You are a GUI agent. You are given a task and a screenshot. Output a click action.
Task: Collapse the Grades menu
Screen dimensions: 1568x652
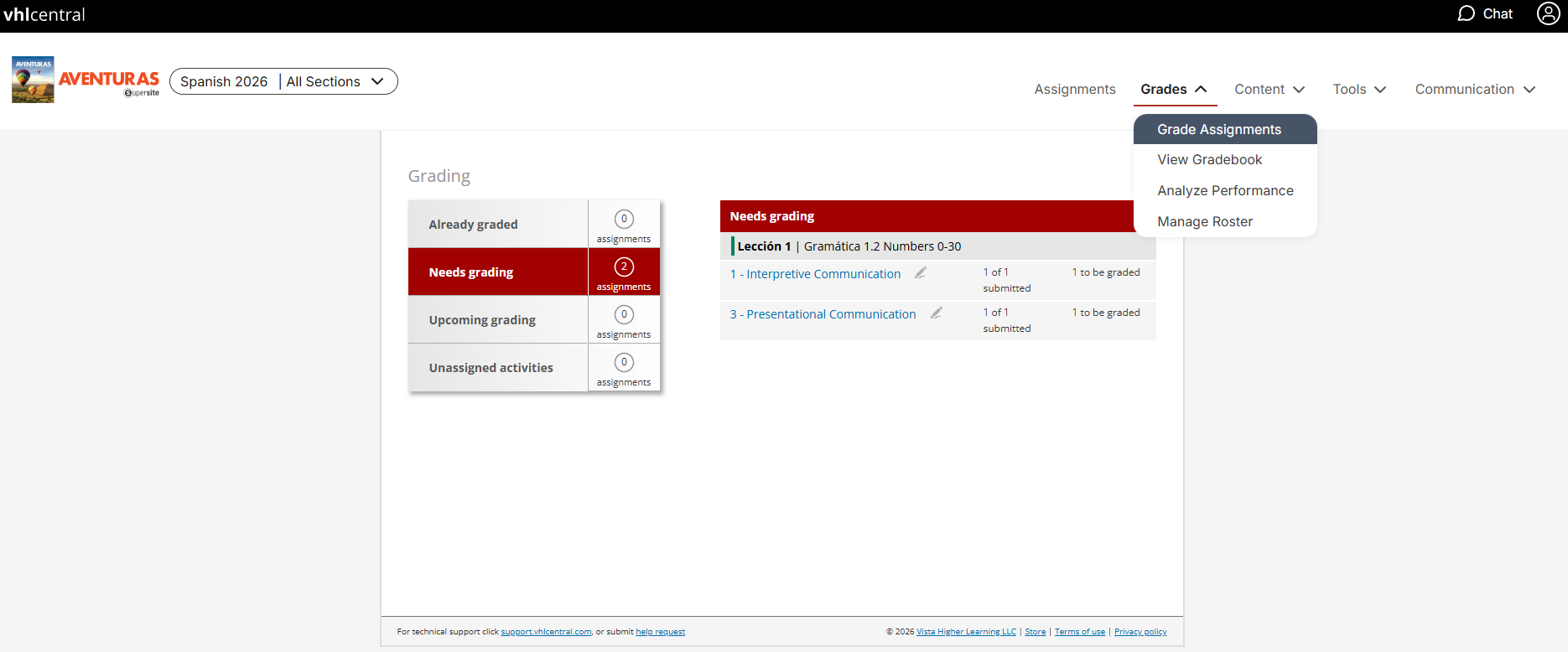click(x=1174, y=89)
